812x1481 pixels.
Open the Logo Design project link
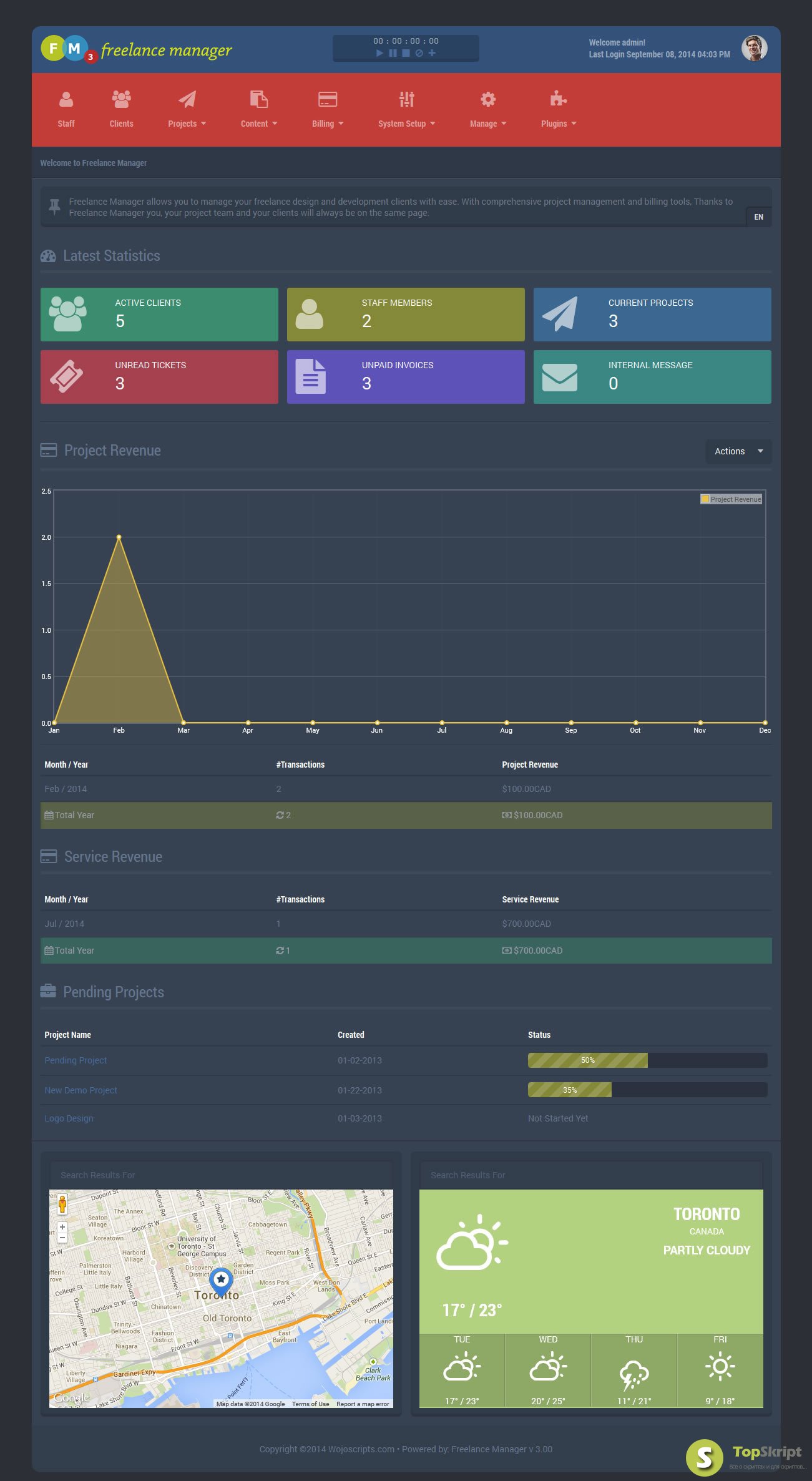coord(69,1118)
